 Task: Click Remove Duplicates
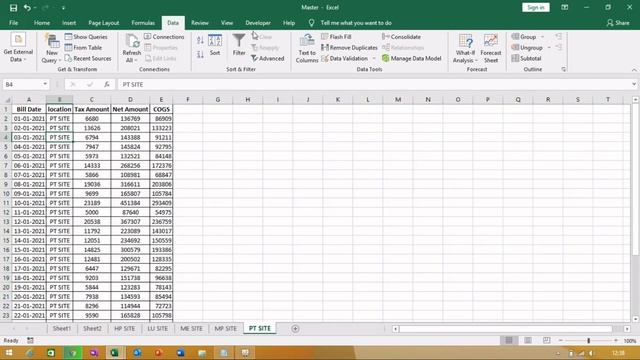(x=349, y=48)
